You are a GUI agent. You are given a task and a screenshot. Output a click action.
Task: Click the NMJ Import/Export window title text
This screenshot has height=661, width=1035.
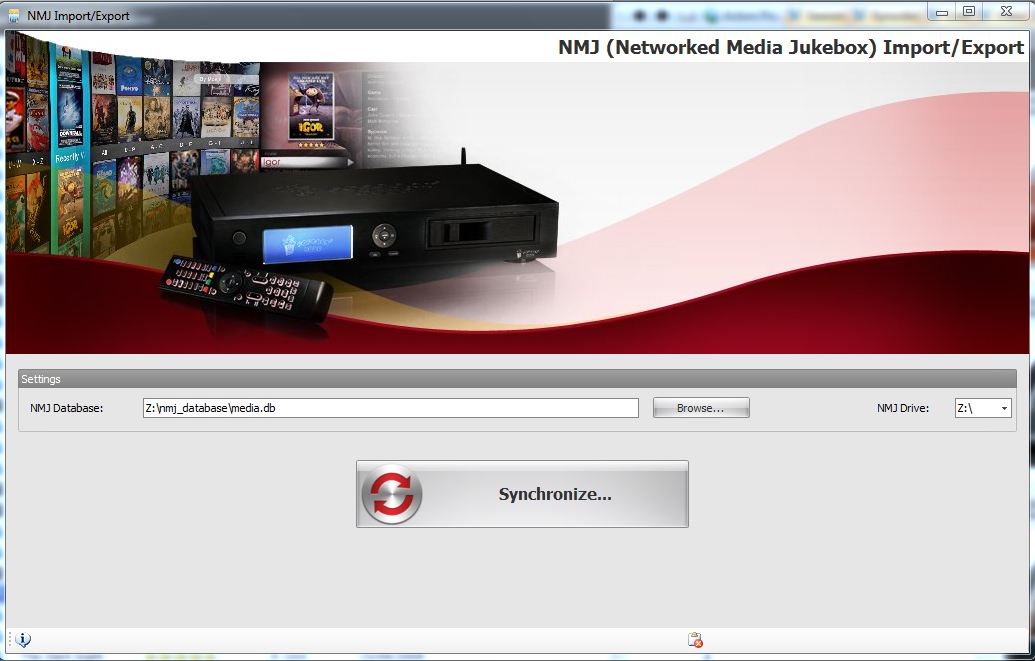point(78,16)
